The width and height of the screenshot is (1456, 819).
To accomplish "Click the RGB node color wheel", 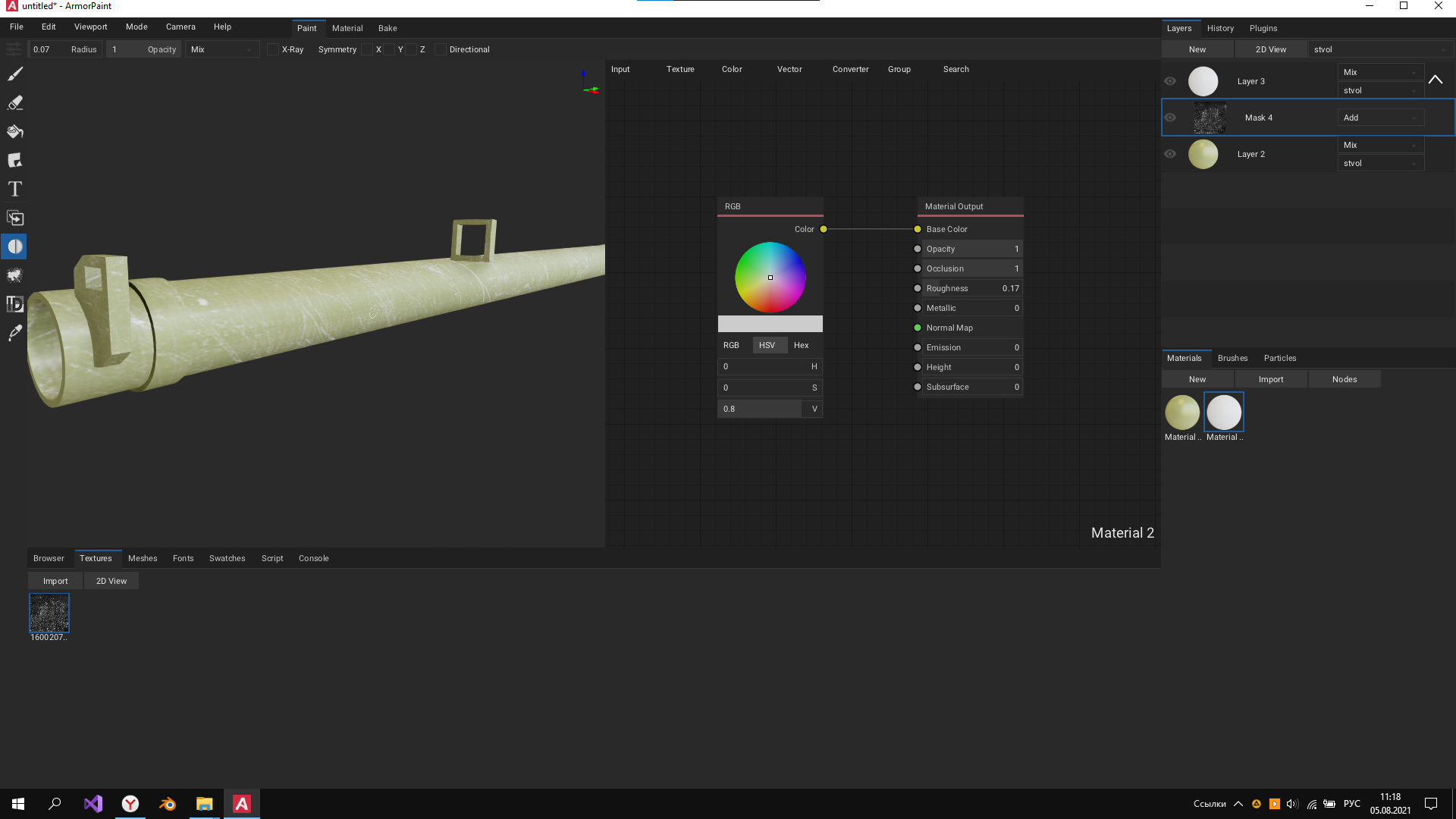I will [770, 278].
